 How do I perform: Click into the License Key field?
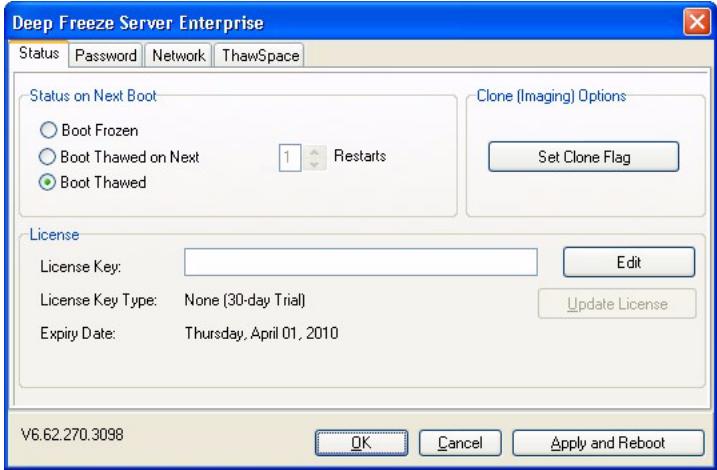pyautogui.click(x=361, y=262)
